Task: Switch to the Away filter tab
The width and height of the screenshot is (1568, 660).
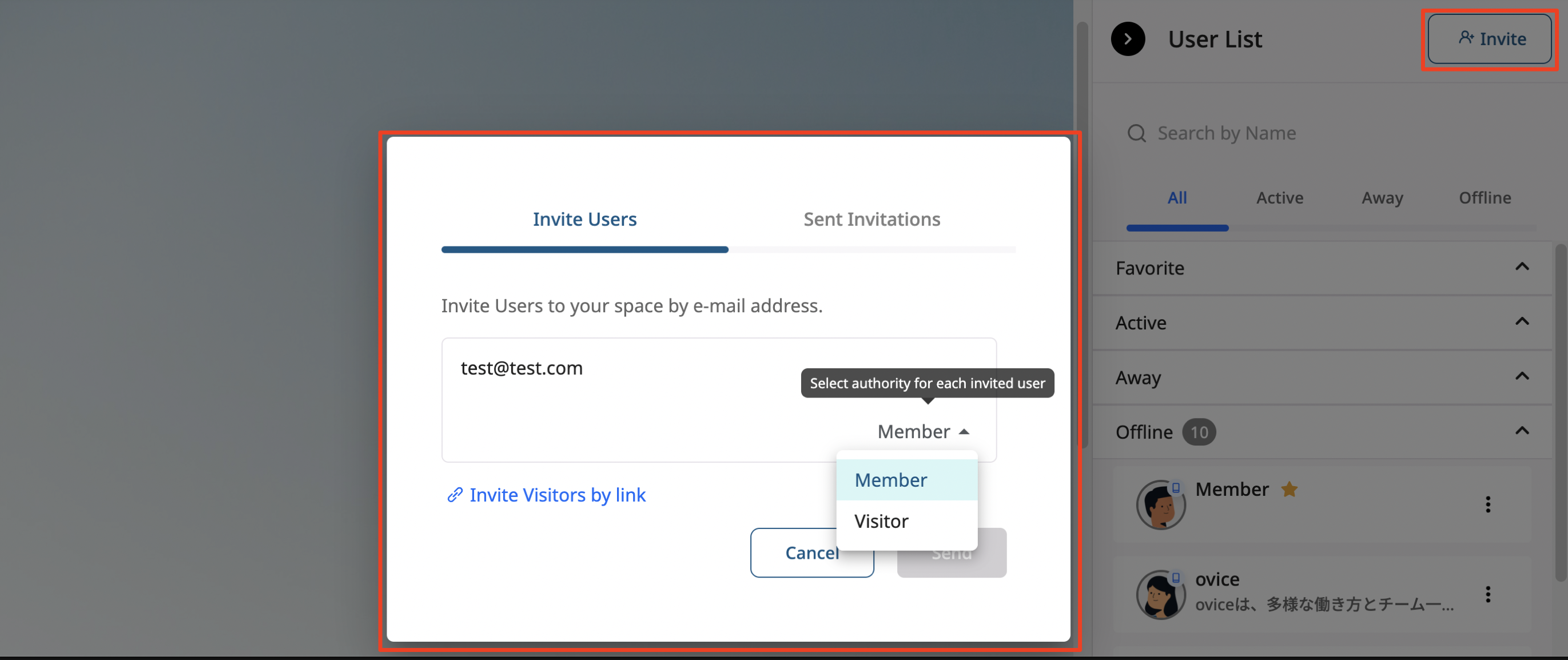Action: click(1382, 198)
